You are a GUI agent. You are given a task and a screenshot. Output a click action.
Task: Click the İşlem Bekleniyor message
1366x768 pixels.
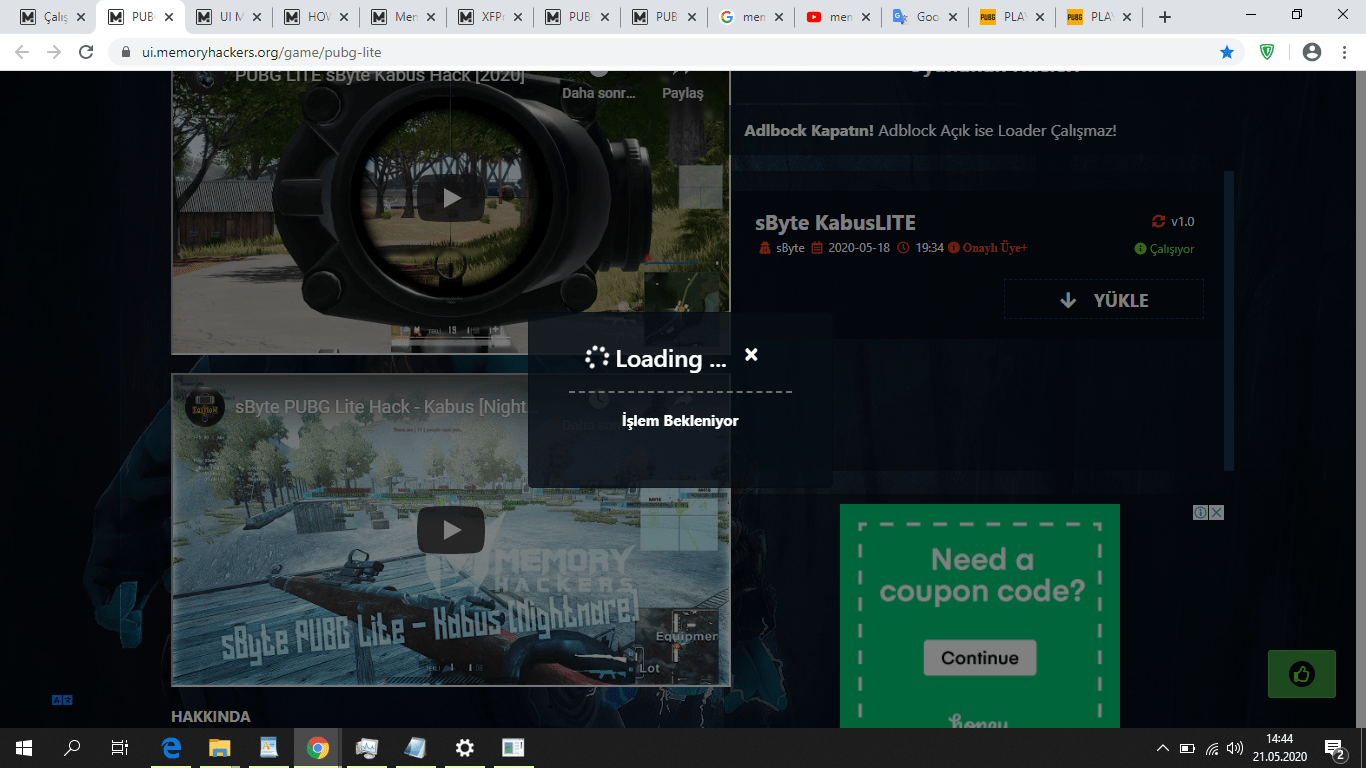[x=680, y=421]
